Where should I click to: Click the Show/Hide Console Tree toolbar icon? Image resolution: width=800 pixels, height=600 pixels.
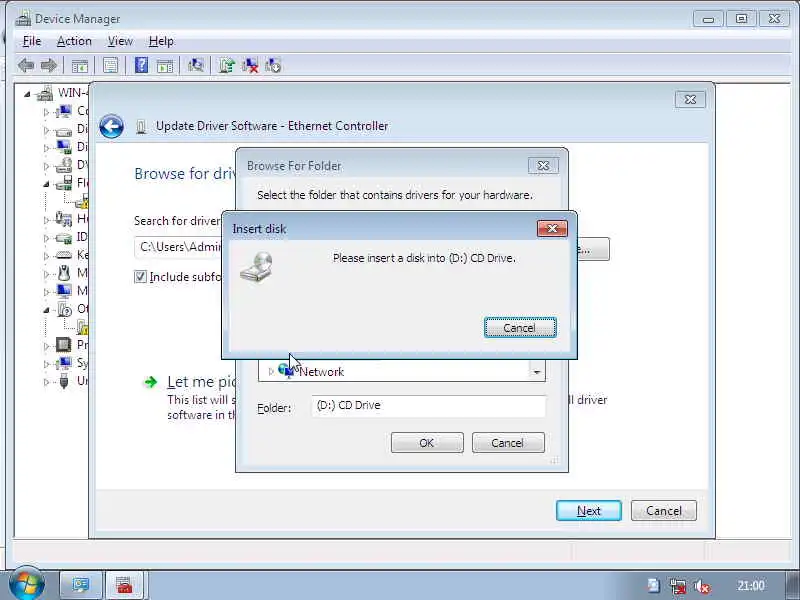click(x=80, y=66)
